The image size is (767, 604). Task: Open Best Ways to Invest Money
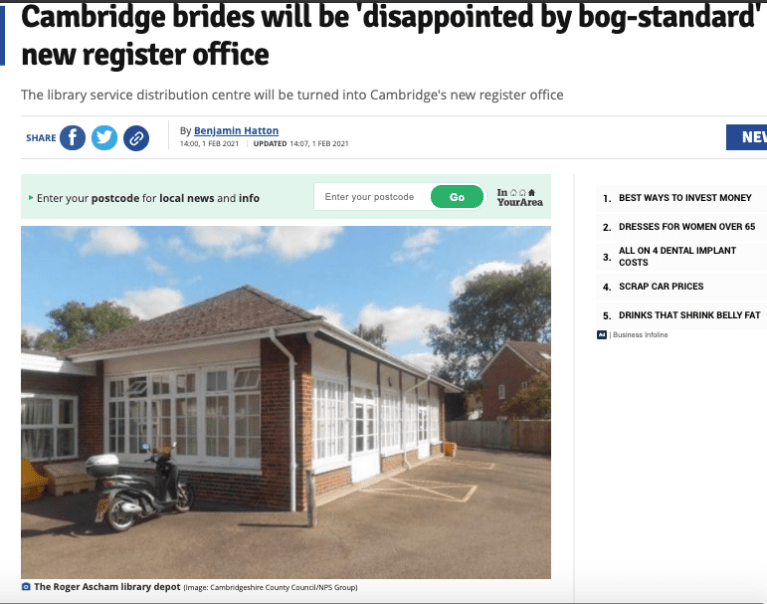tap(685, 198)
